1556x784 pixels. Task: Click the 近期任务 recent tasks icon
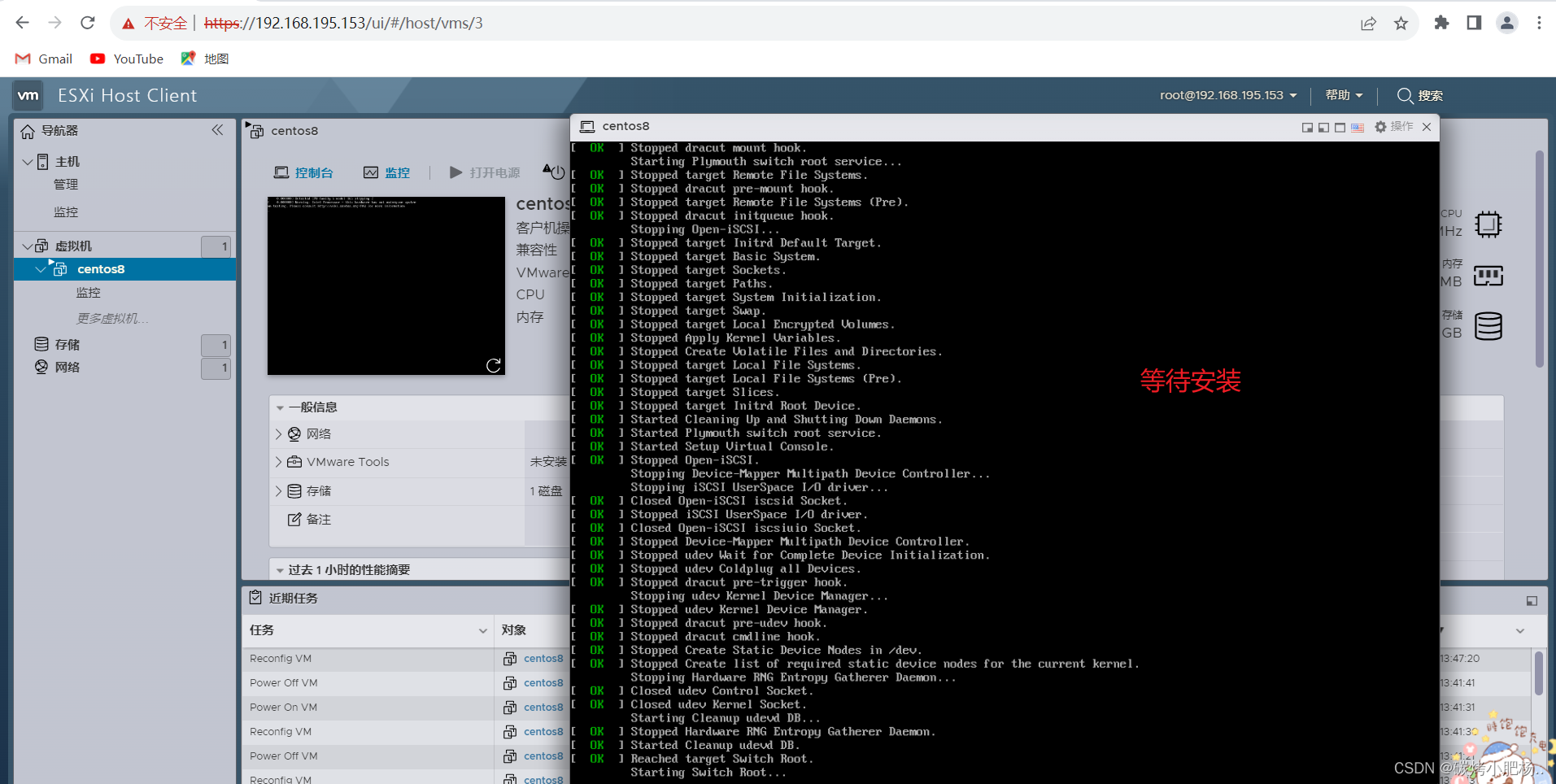point(255,598)
